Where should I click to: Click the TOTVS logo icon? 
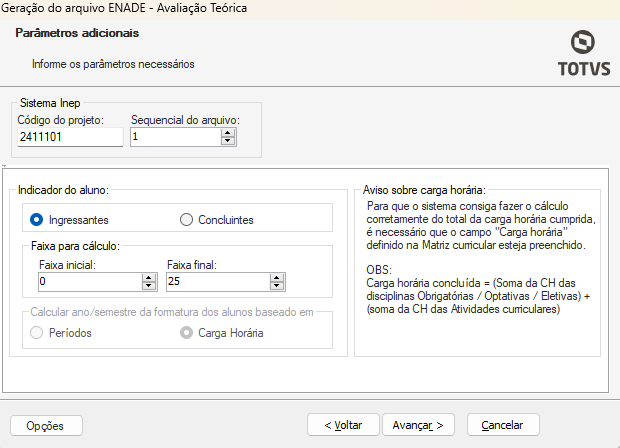(x=583, y=43)
